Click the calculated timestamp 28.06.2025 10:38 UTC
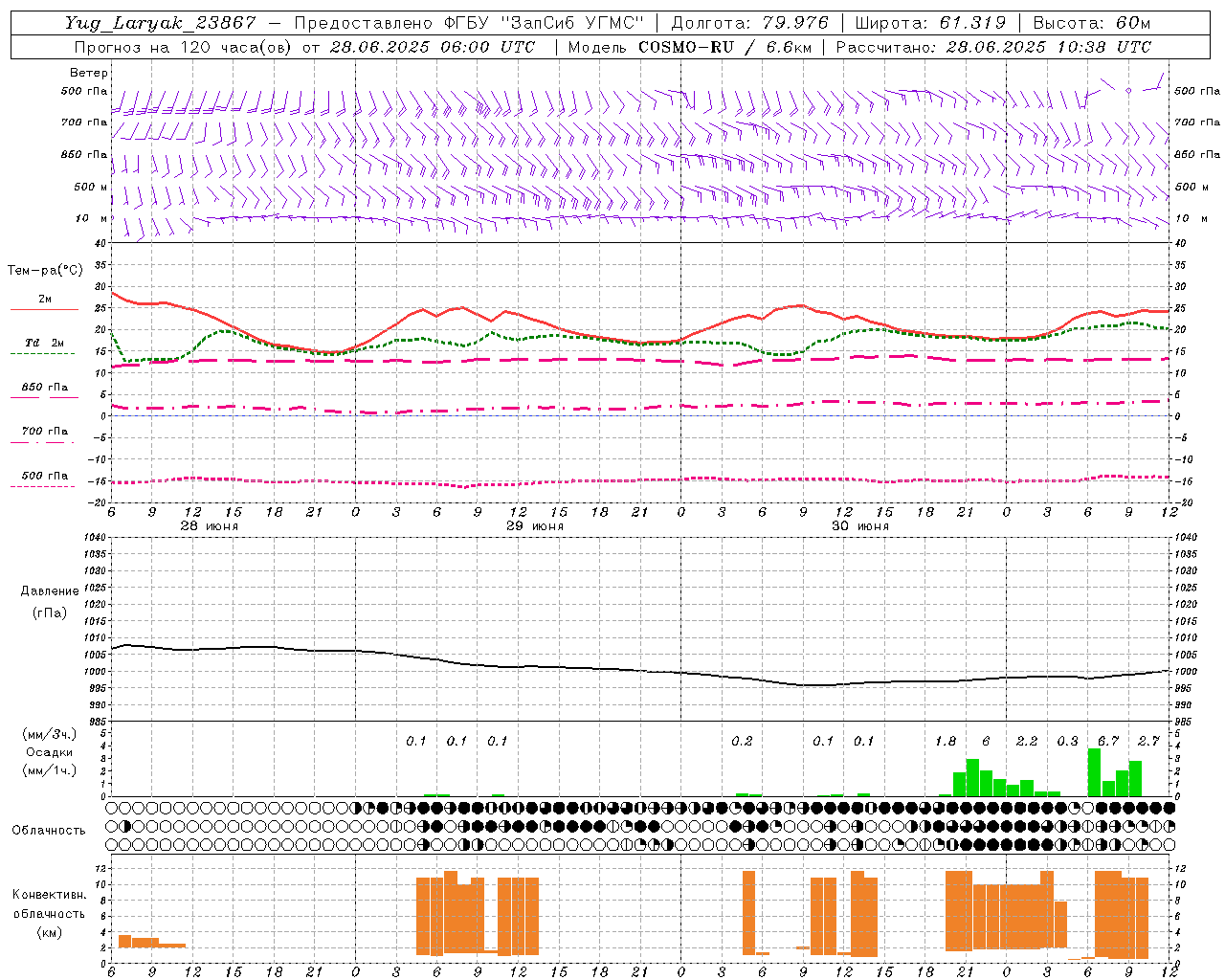 pos(1048,47)
